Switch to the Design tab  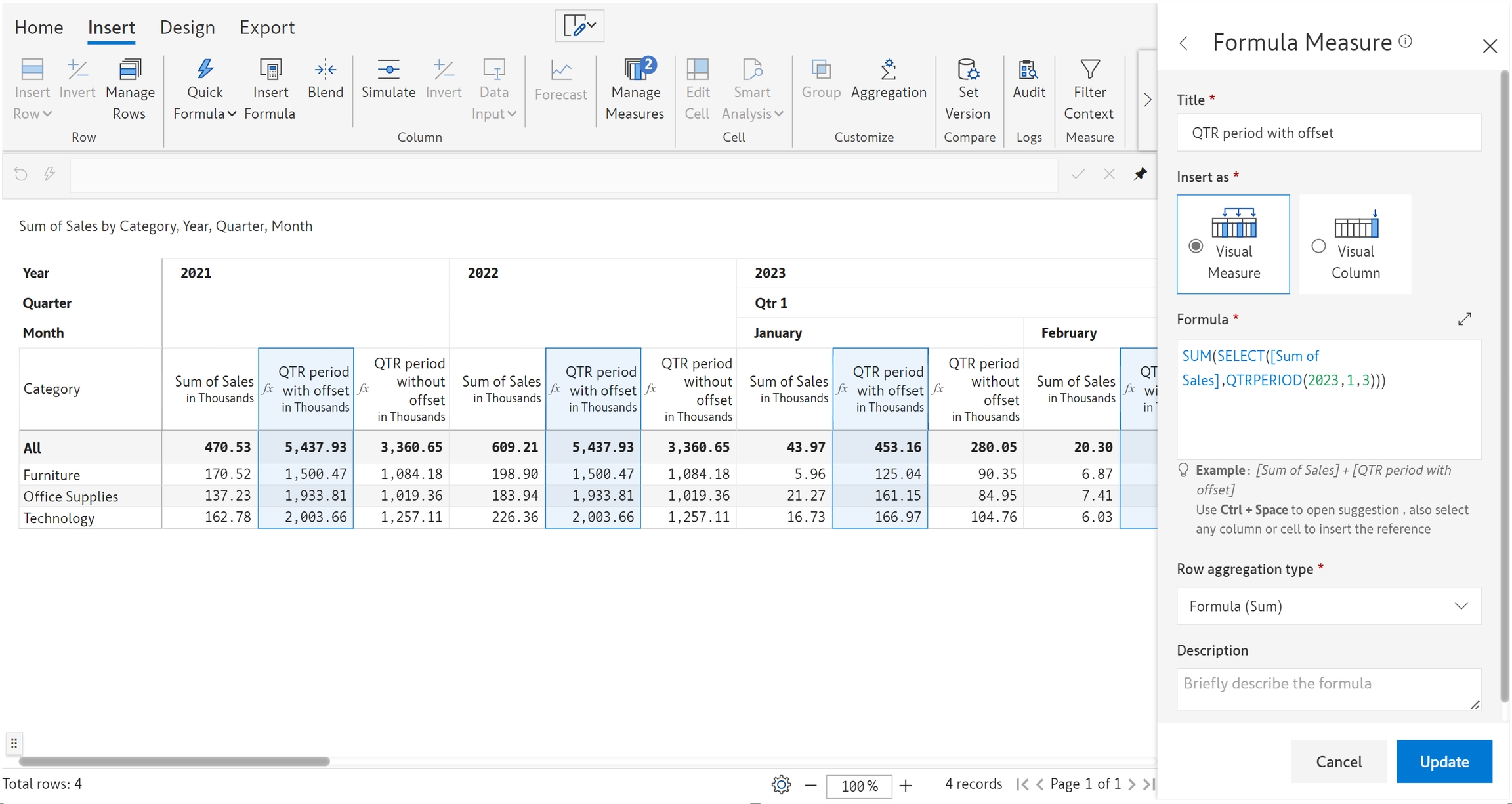tap(187, 28)
